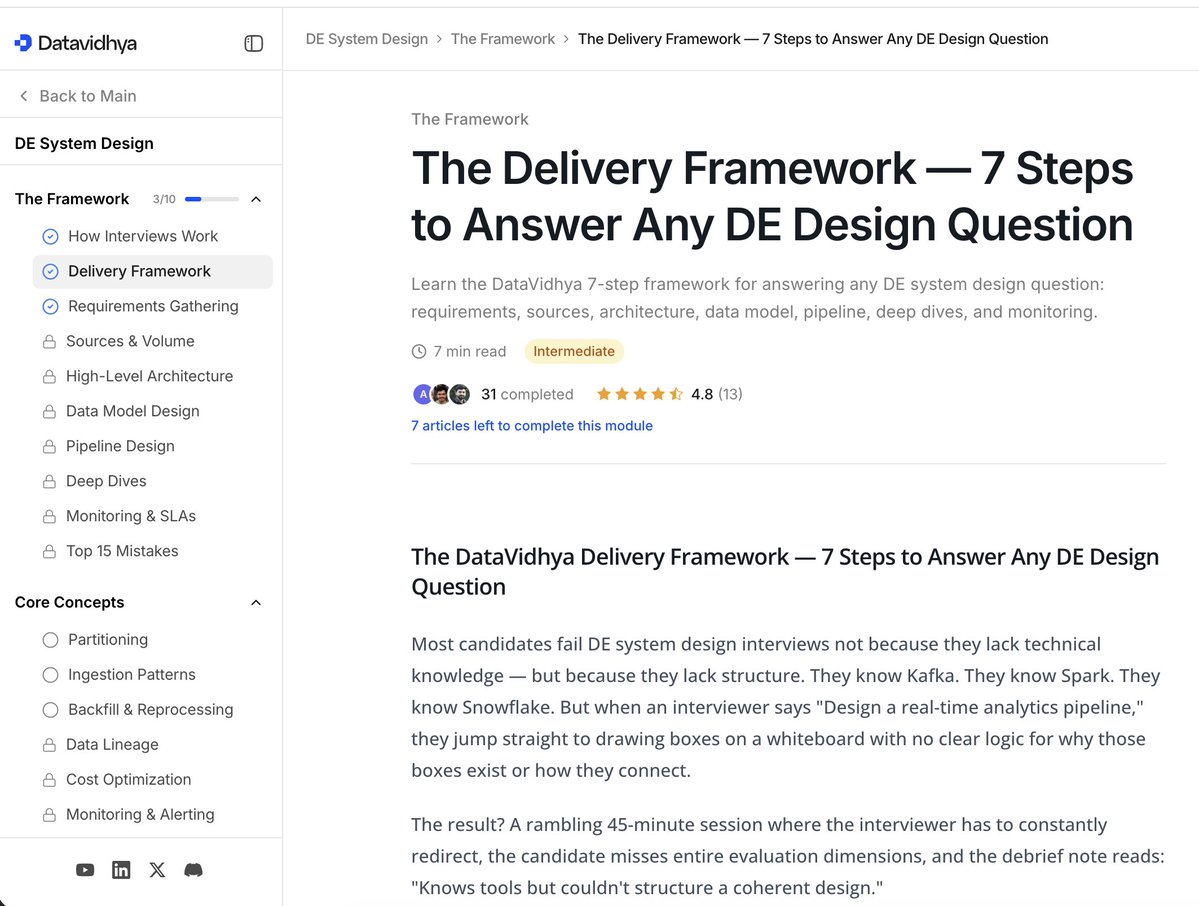1199x906 pixels.
Task: Click the lock icon beside Data Lineage
Action: (x=49, y=745)
